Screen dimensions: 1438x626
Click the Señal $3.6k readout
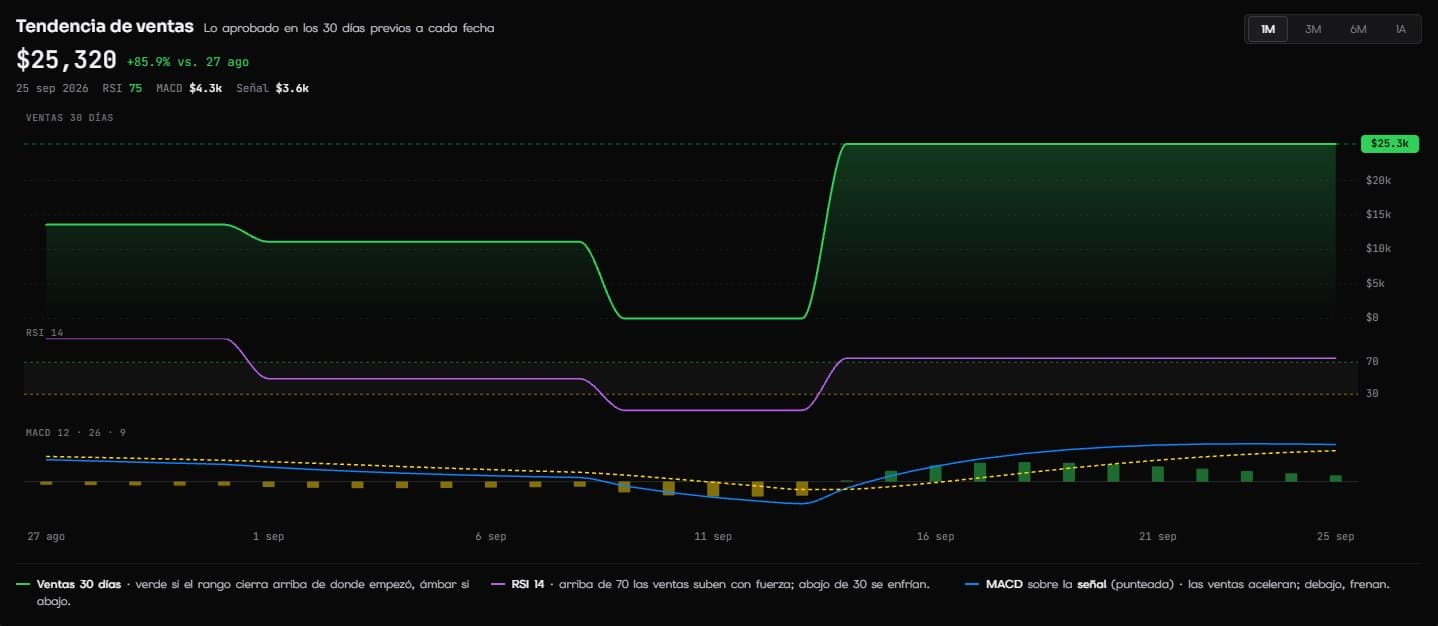click(x=273, y=88)
